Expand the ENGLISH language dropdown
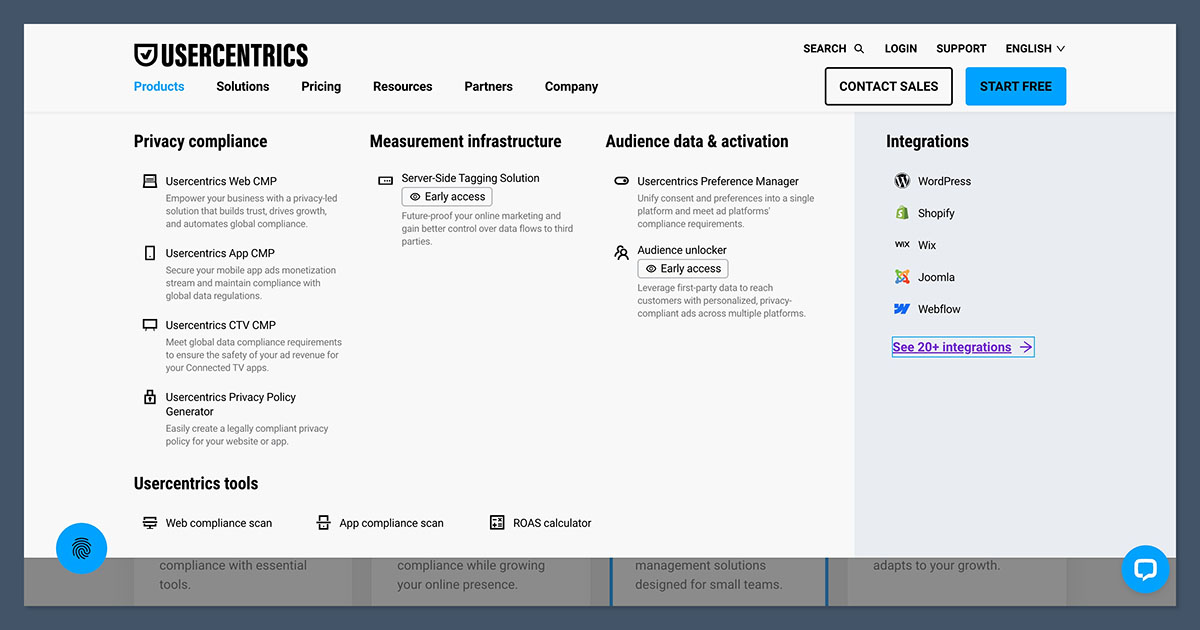The width and height of the screenshot is (1200, 630). coord(1034,48)
